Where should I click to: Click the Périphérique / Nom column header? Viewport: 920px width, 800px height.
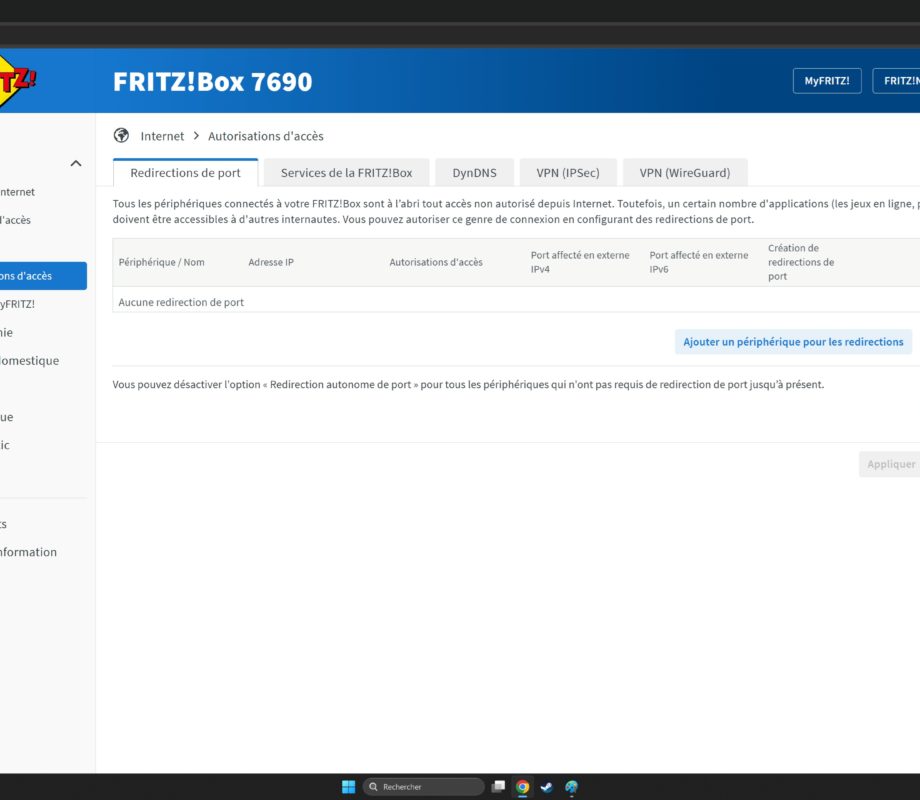tap(161, 262)
